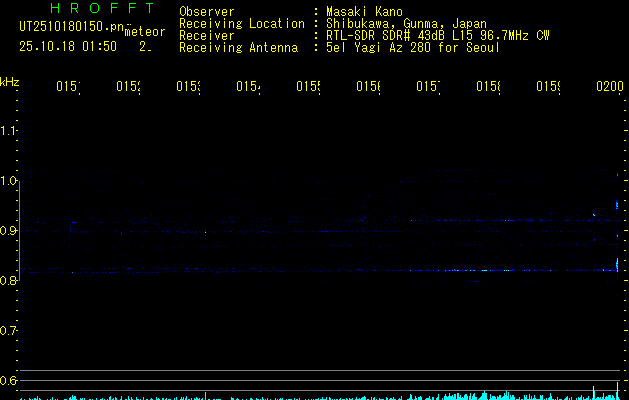Click the bright meteor echo near 0200
Viewport: 629px width, 400px height.
pos(616,264)
